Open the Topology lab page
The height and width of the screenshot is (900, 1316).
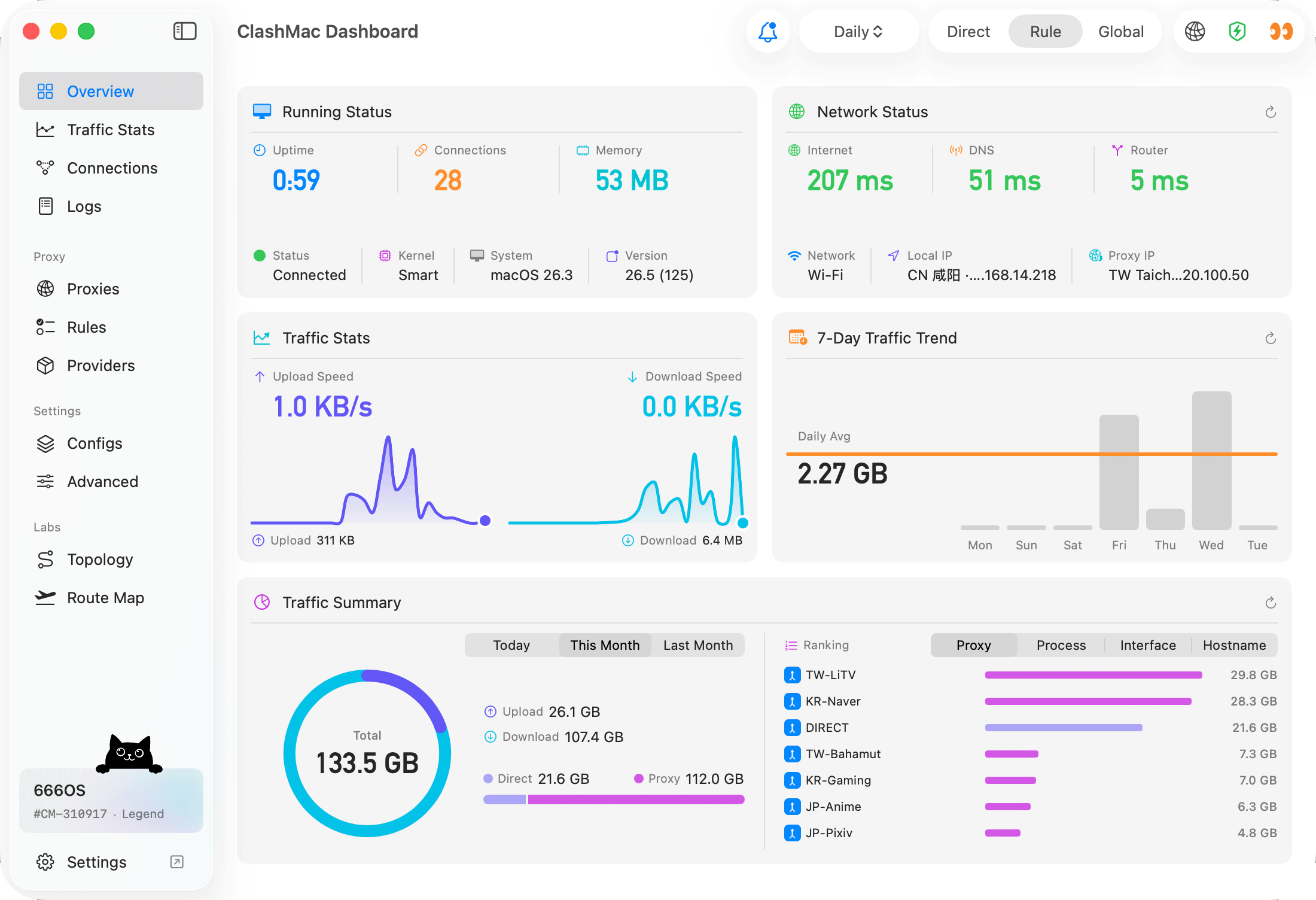point(111,559)
